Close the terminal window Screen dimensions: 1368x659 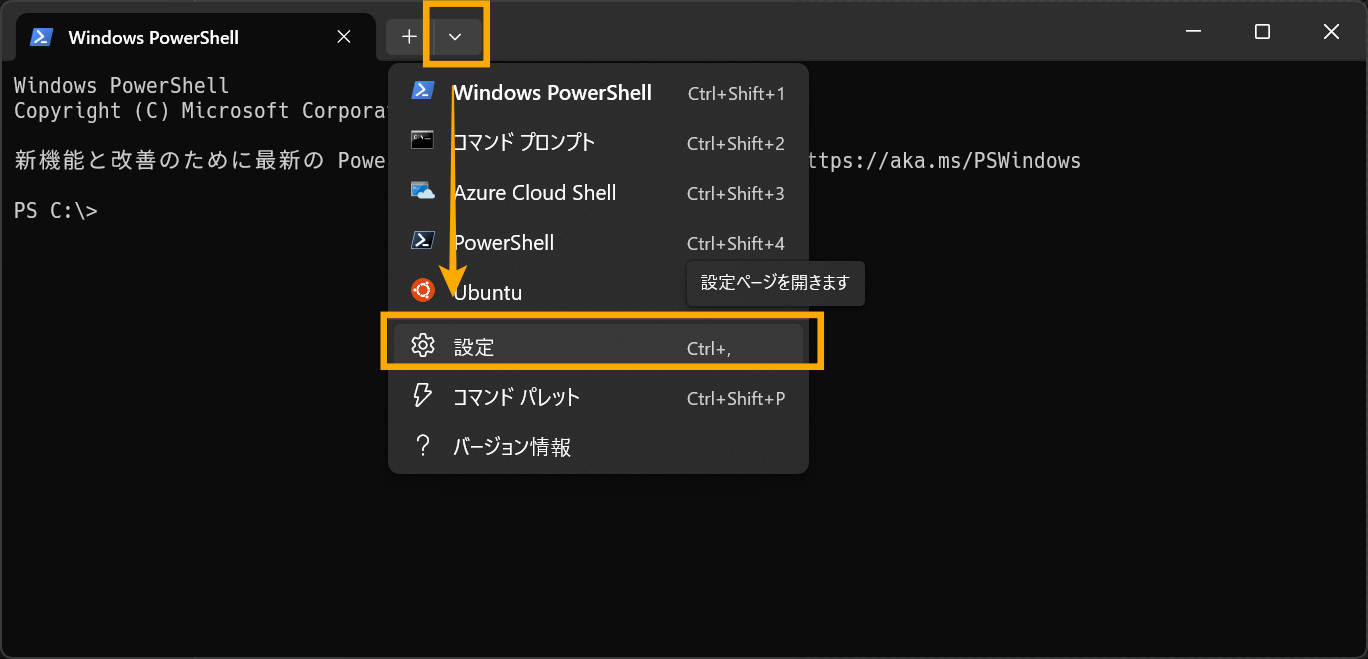pyautogui.click(x=1331, y=32)
